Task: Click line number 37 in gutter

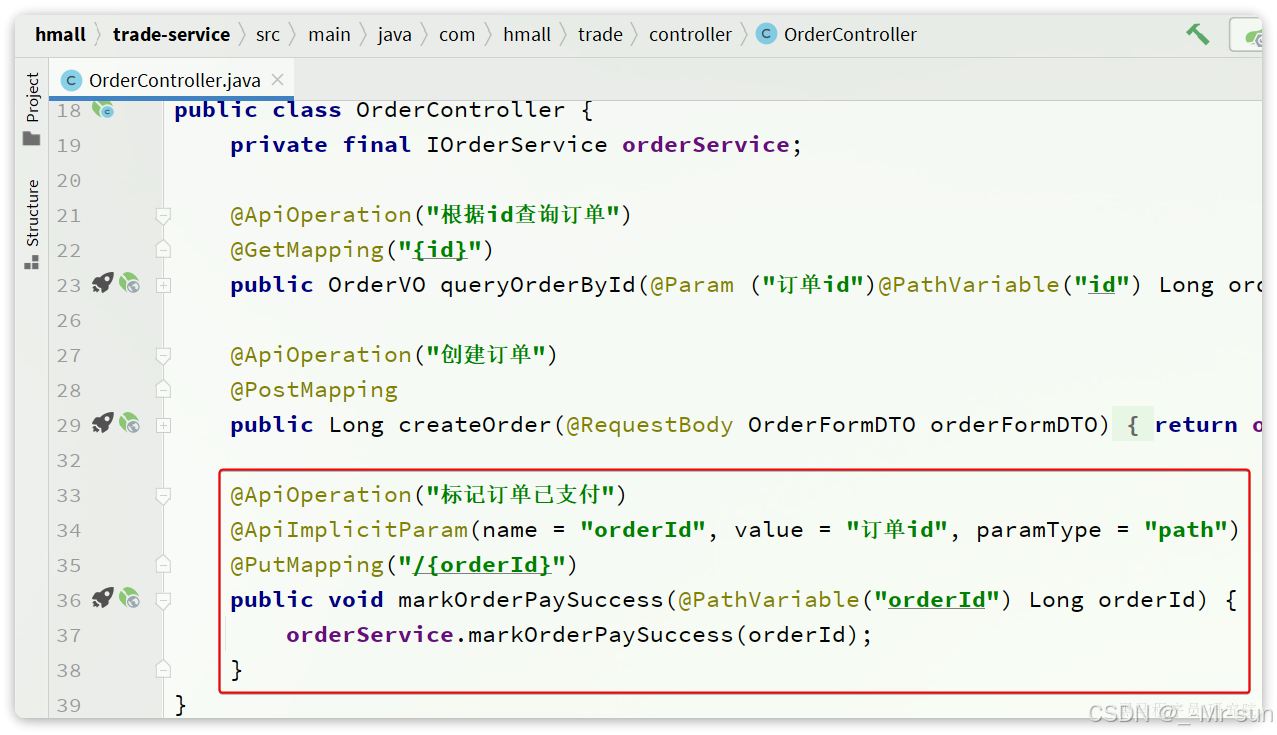Action: click(68, 635)
